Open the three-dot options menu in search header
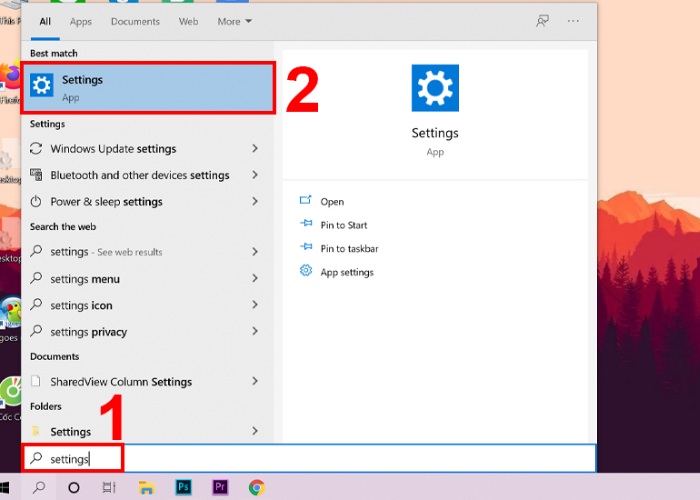The width and height of the screenshot is (700, 500). (573, 21)
